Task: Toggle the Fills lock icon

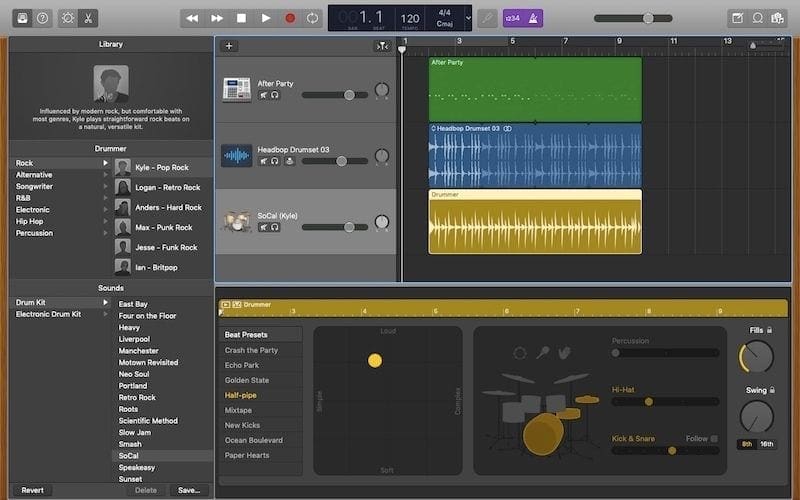Action: [x=770, y=330]
